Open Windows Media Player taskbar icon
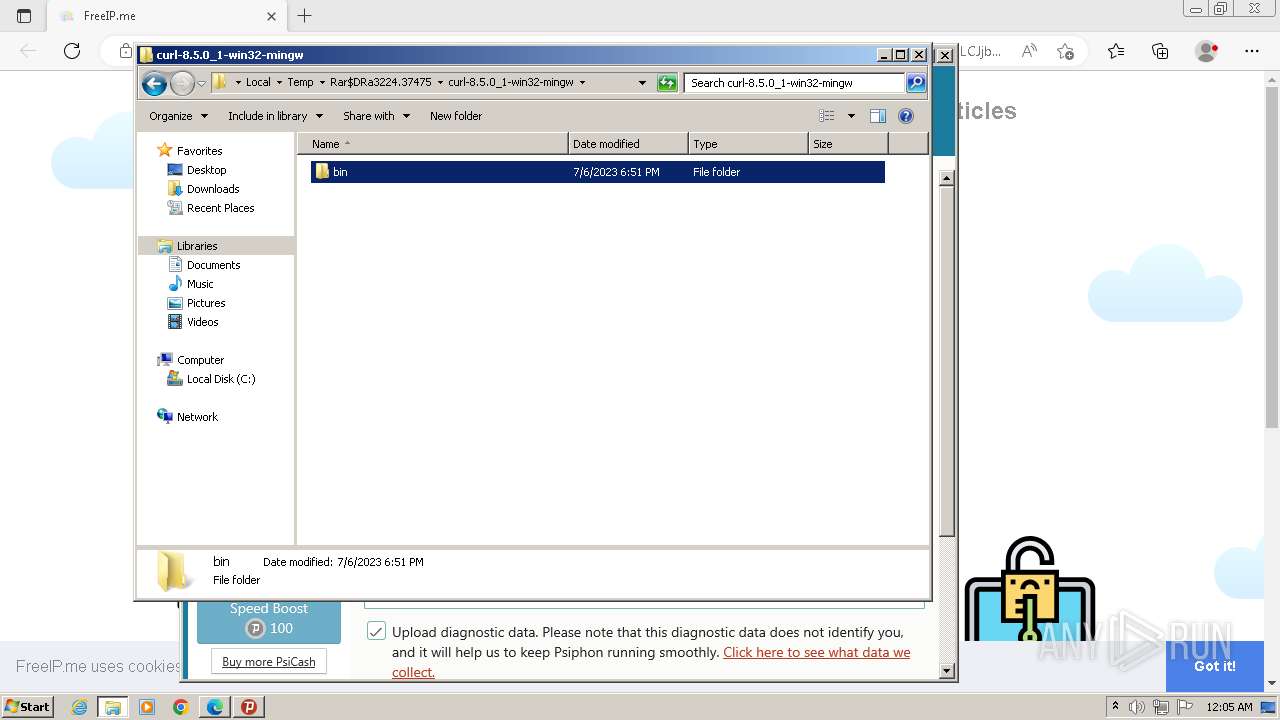 [147, 707]
